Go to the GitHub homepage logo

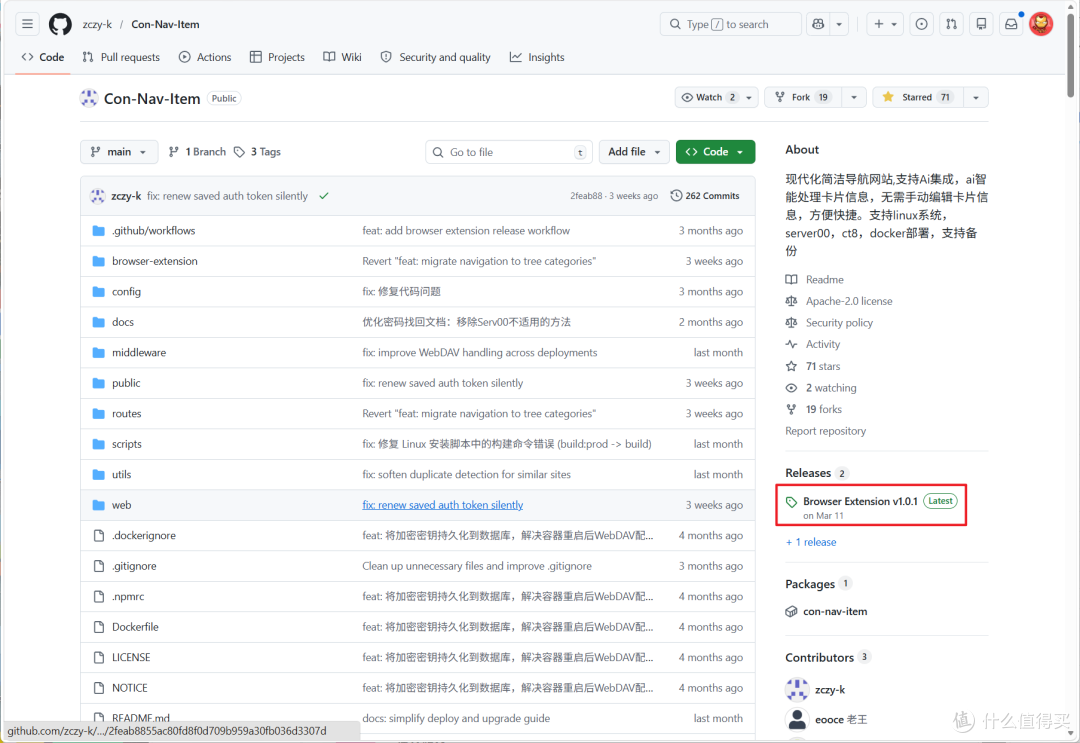click(60, 24)
